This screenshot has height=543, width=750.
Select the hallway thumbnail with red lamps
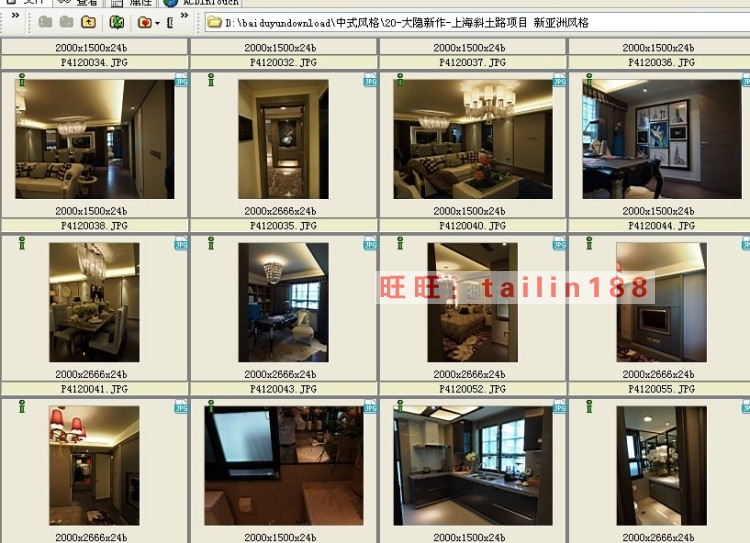(95, 466)
